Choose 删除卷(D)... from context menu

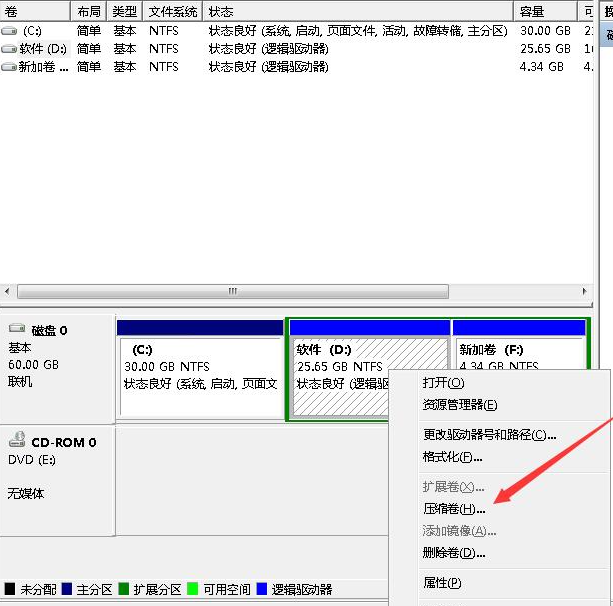click(454, 553)
